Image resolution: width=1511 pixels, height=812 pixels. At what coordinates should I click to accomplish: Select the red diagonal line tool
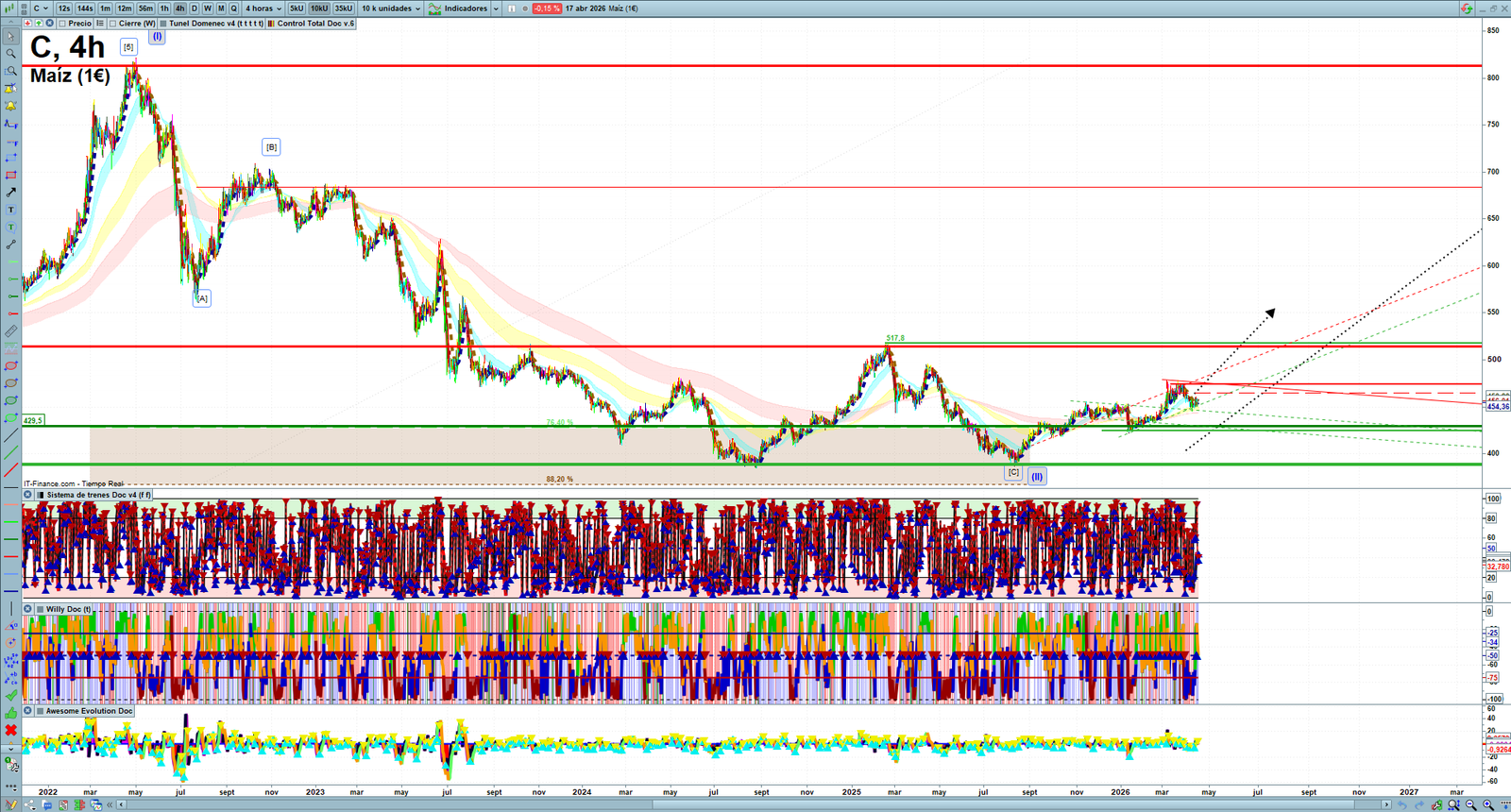[x=10, y=470]
